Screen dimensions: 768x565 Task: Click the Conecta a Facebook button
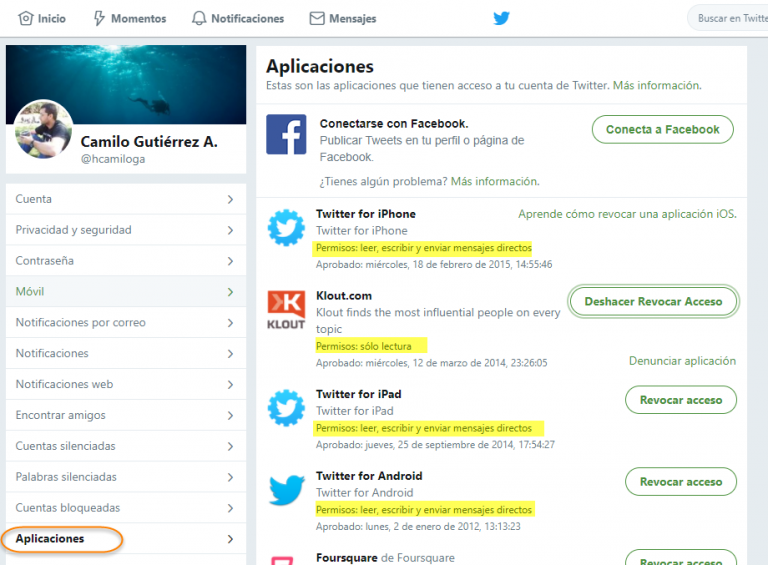click(x=662, y=129)
